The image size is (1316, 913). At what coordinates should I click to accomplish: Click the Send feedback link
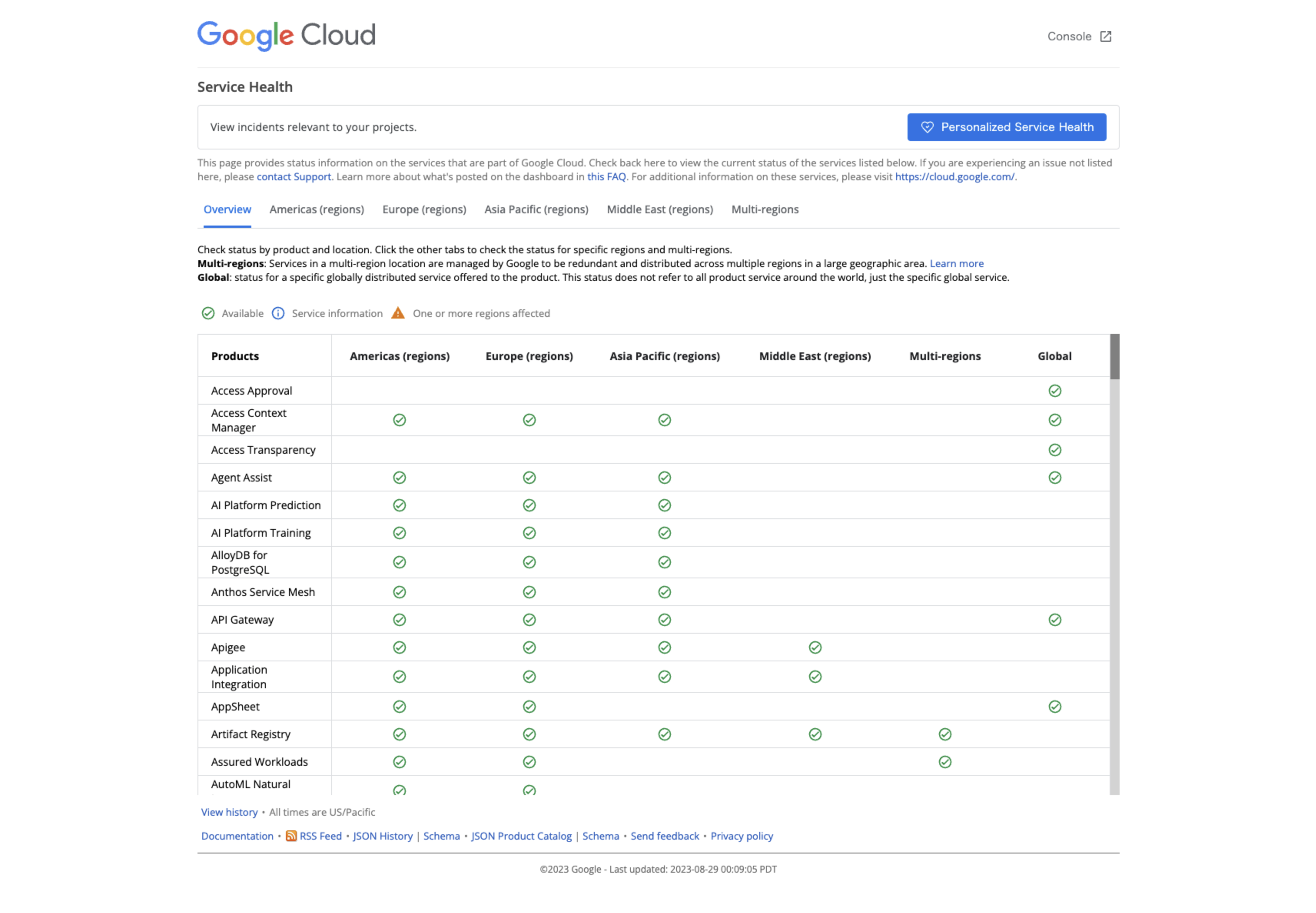(x=665, y=836)
